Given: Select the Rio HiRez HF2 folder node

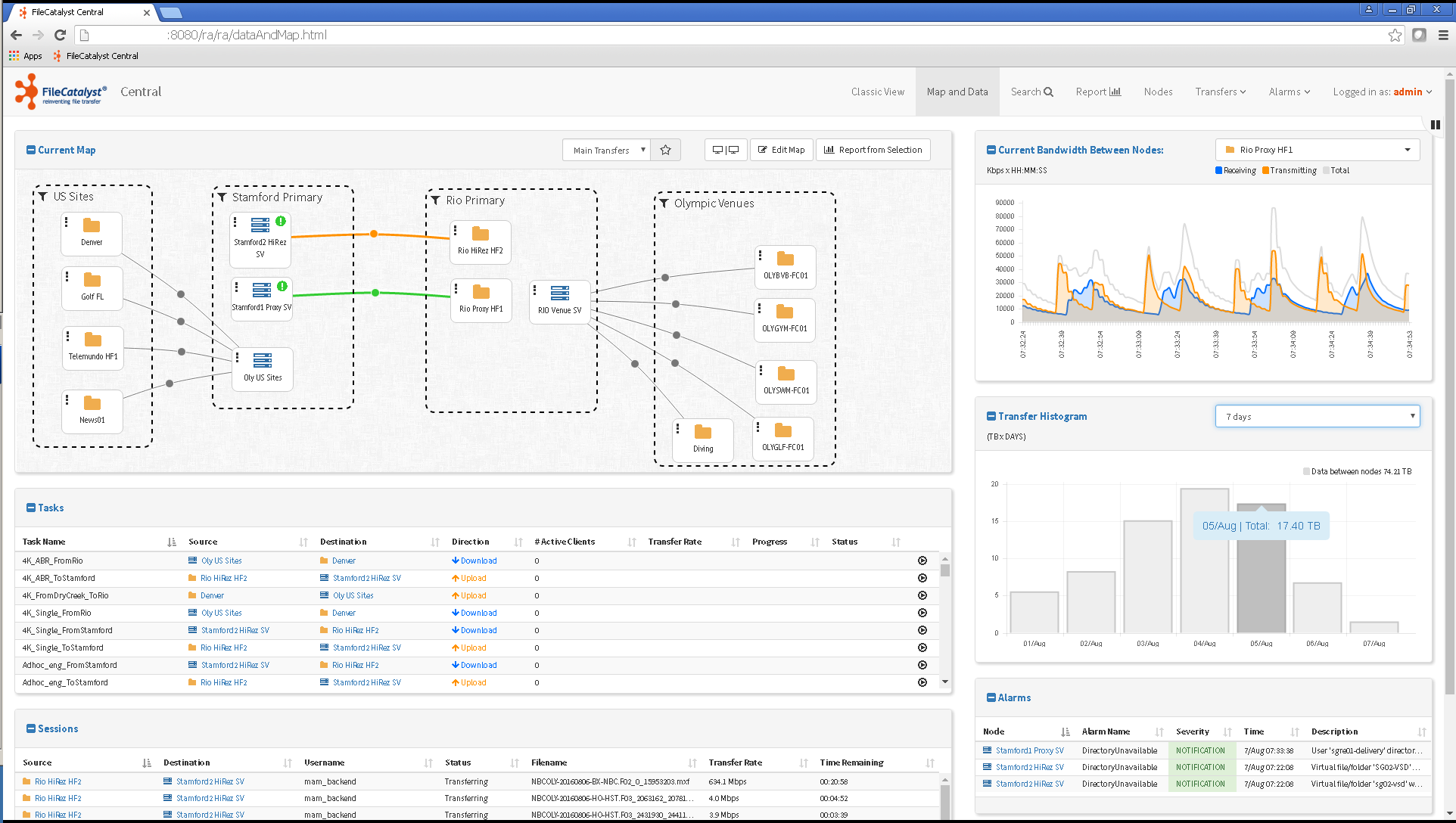Looking at the screenshot, I should (x=481, y=242).
